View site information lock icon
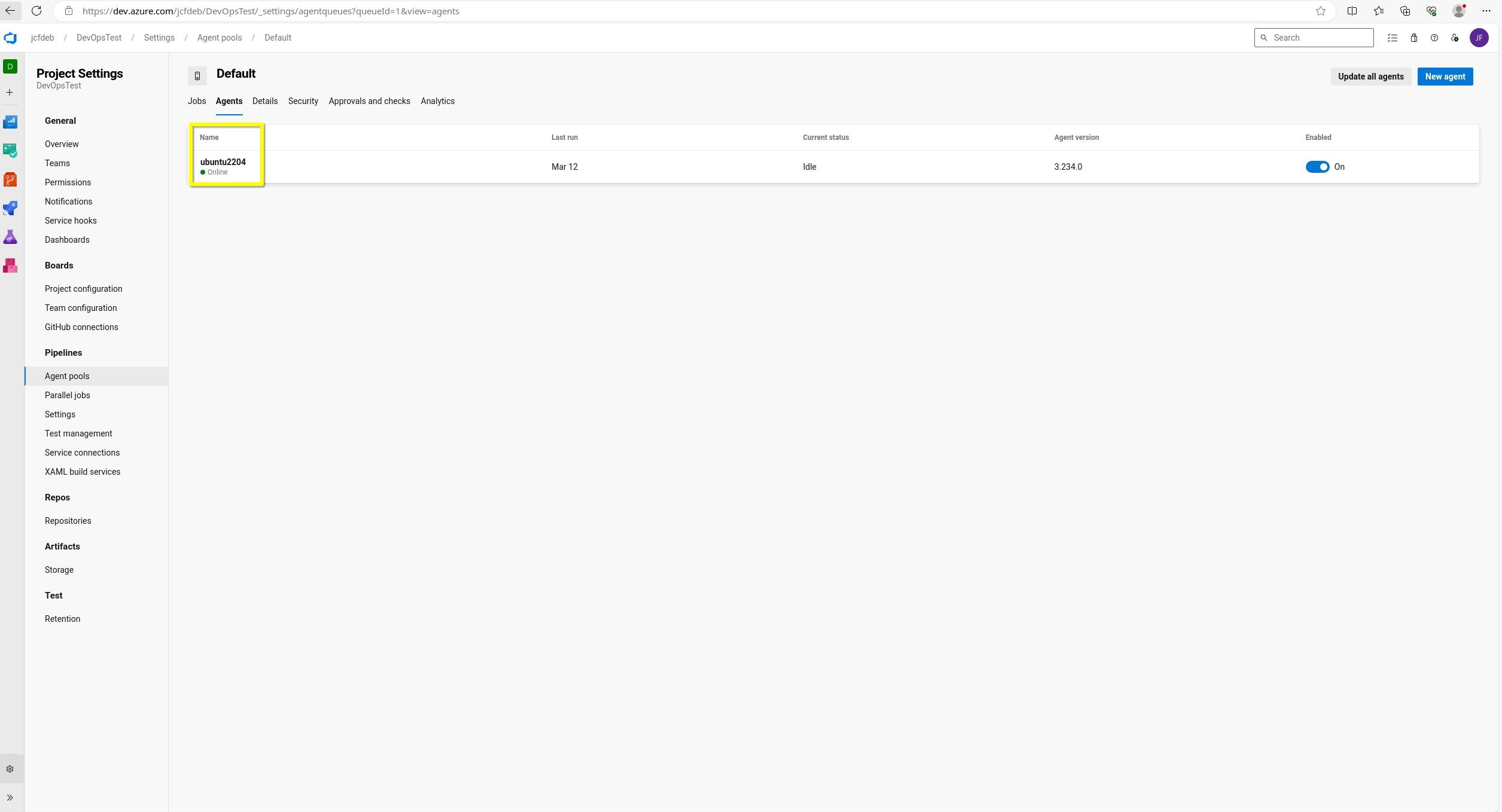 click(x=69, y=11)
